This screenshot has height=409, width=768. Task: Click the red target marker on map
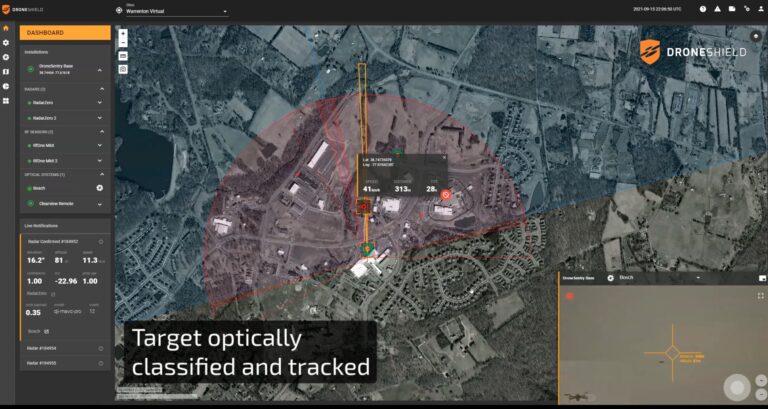pos(446,193)
